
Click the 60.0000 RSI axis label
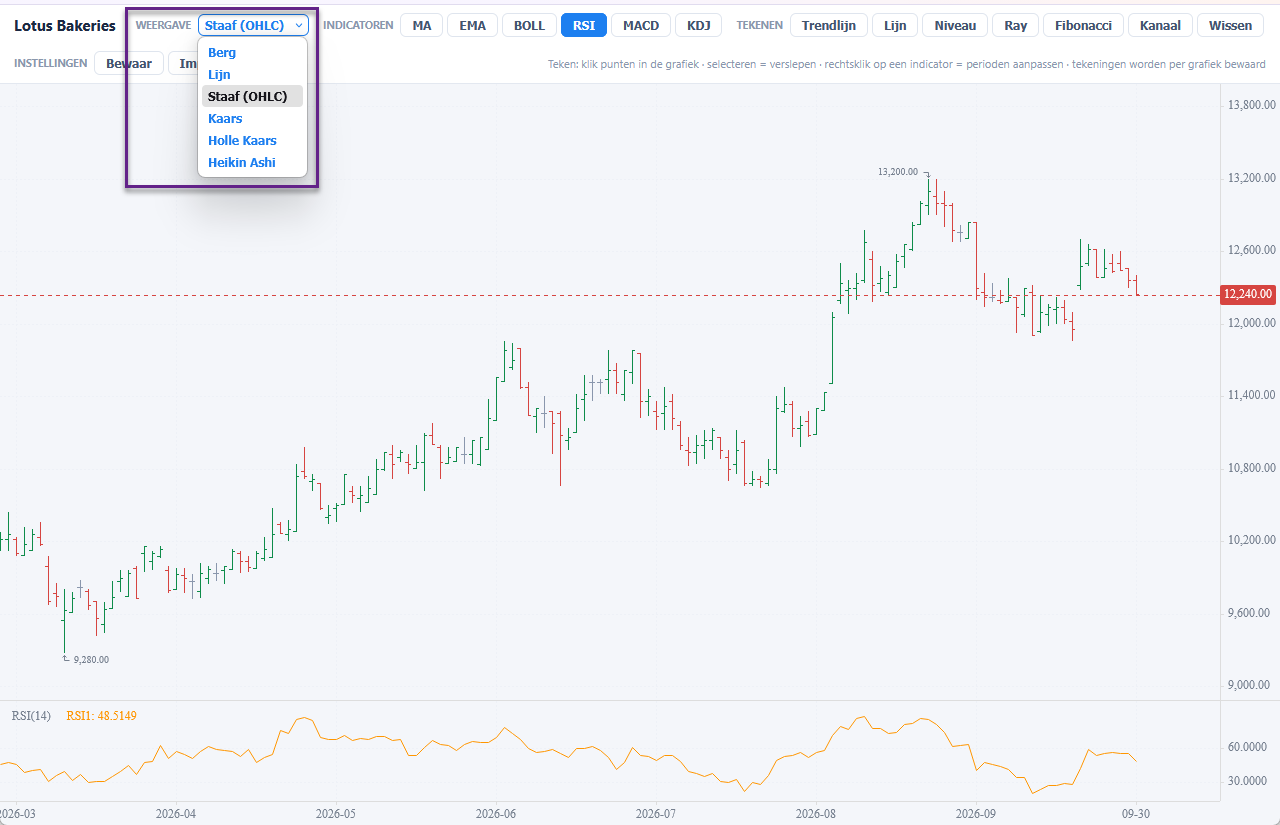click(x=1249, y=747)
